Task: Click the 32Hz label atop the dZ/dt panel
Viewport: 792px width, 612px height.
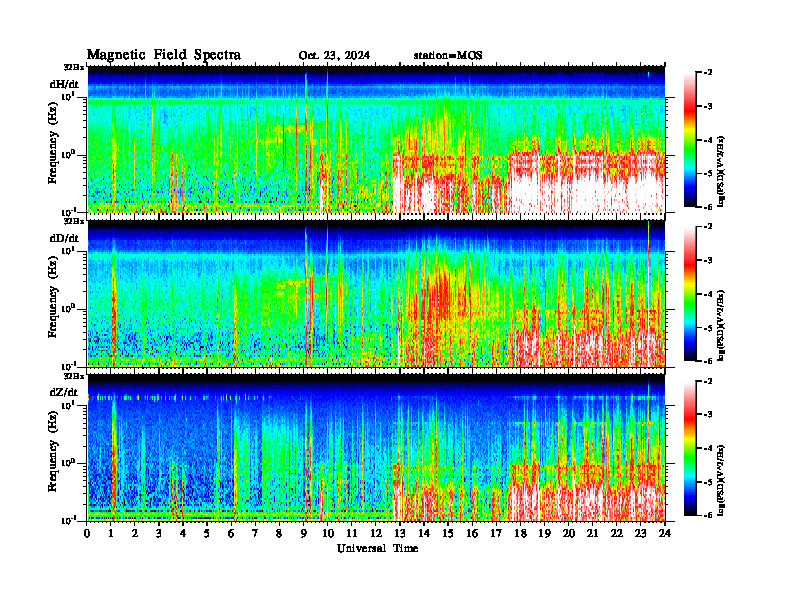Action: [x=74, y=376]
